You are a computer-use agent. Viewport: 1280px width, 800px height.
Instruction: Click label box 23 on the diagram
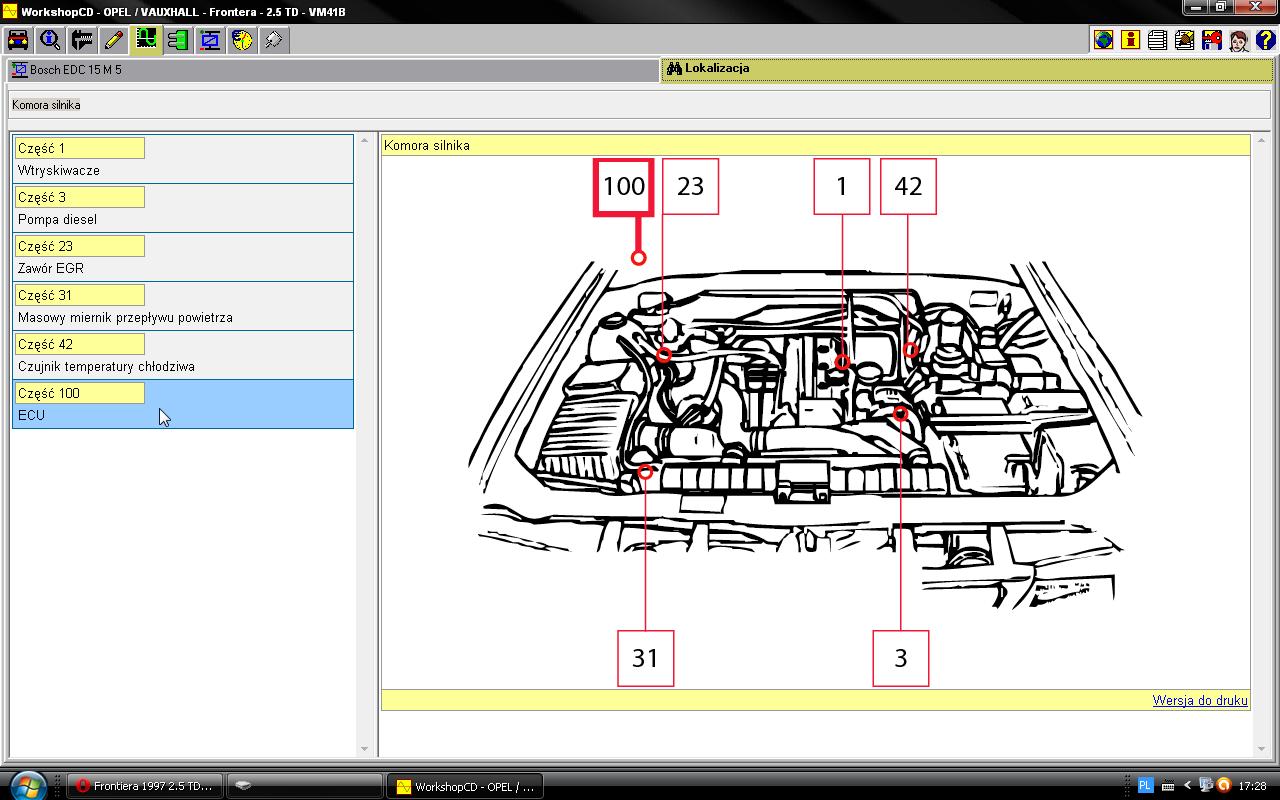point(691,186)
